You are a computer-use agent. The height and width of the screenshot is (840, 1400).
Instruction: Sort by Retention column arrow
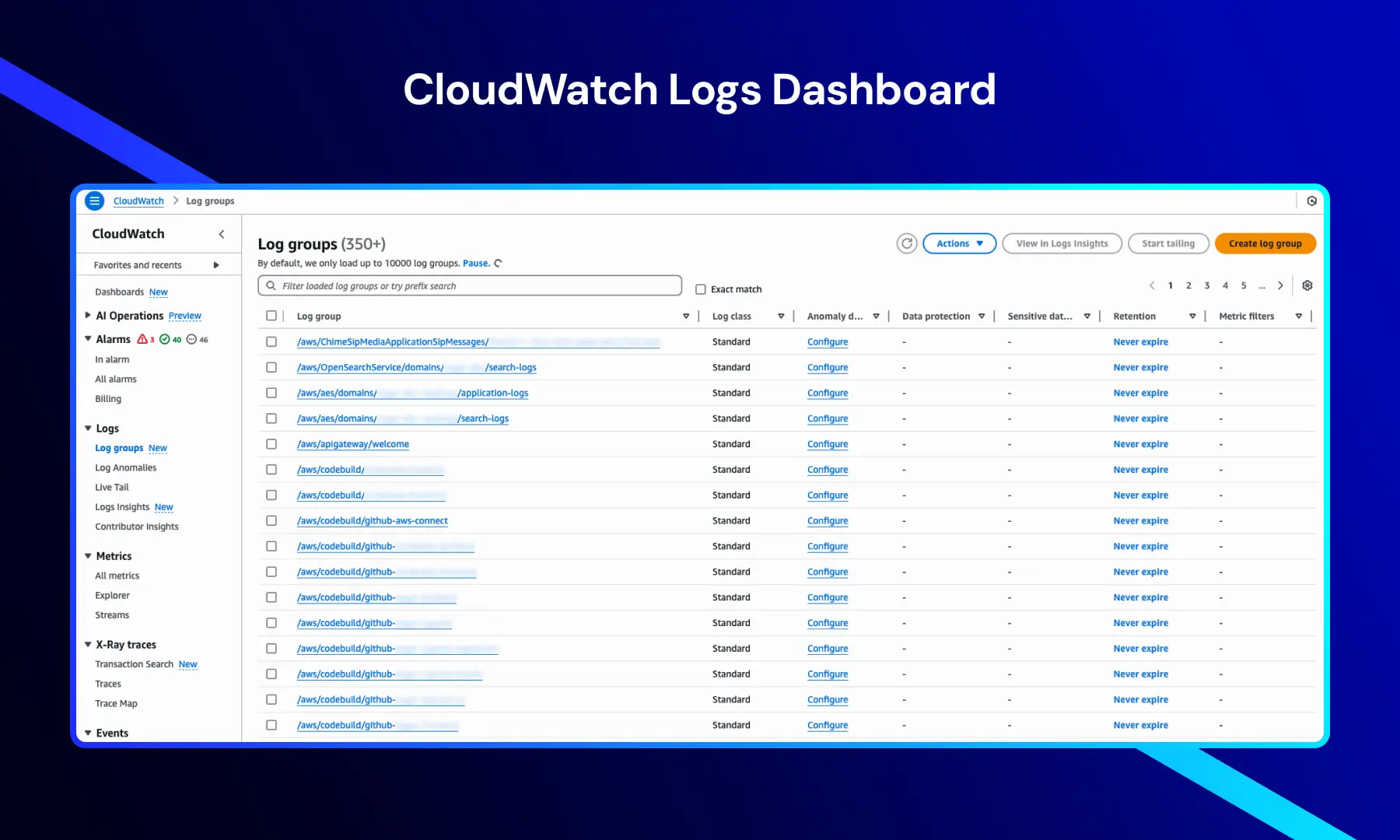pyautogui.click(x=1192, y=317)
